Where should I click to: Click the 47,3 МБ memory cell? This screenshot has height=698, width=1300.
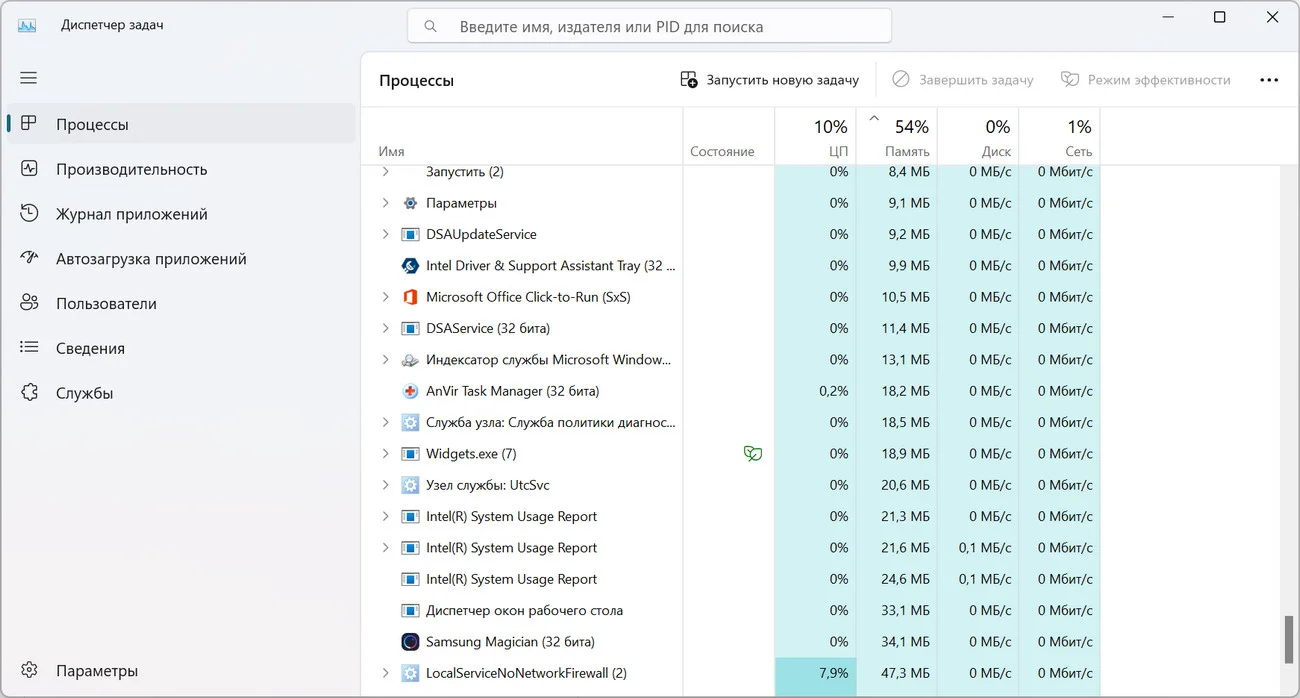click(x=897, y=673)
